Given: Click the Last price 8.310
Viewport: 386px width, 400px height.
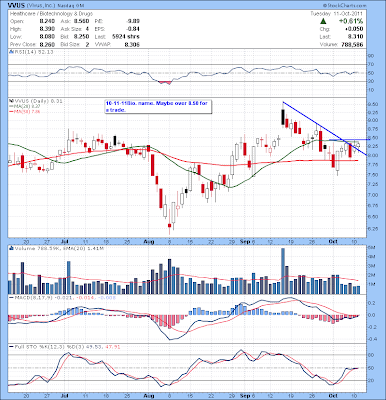Looking at the screenshot, I should (357, 37).
